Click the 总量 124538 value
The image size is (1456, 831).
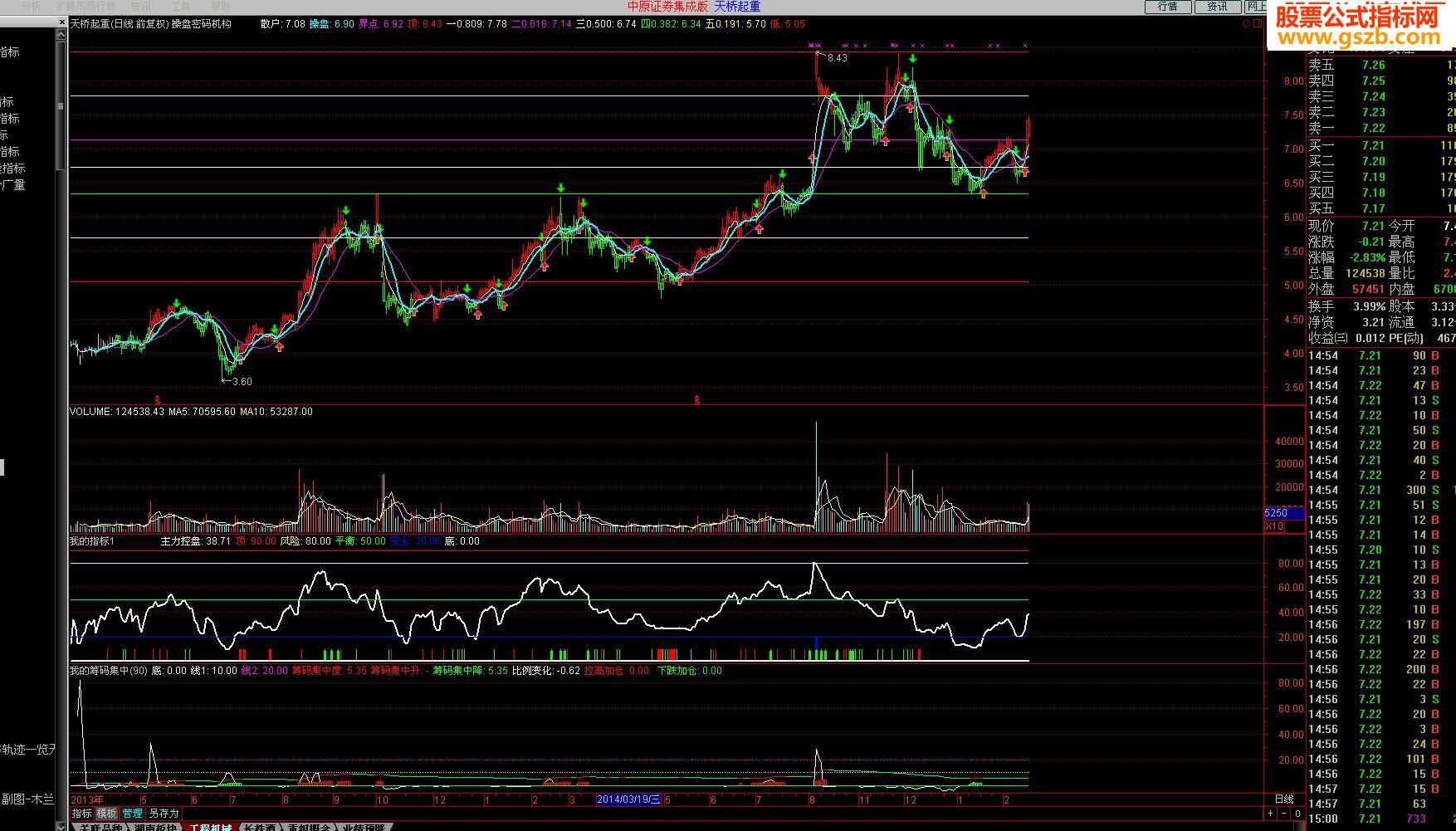pyautogui.click(x=1366, y=273)
